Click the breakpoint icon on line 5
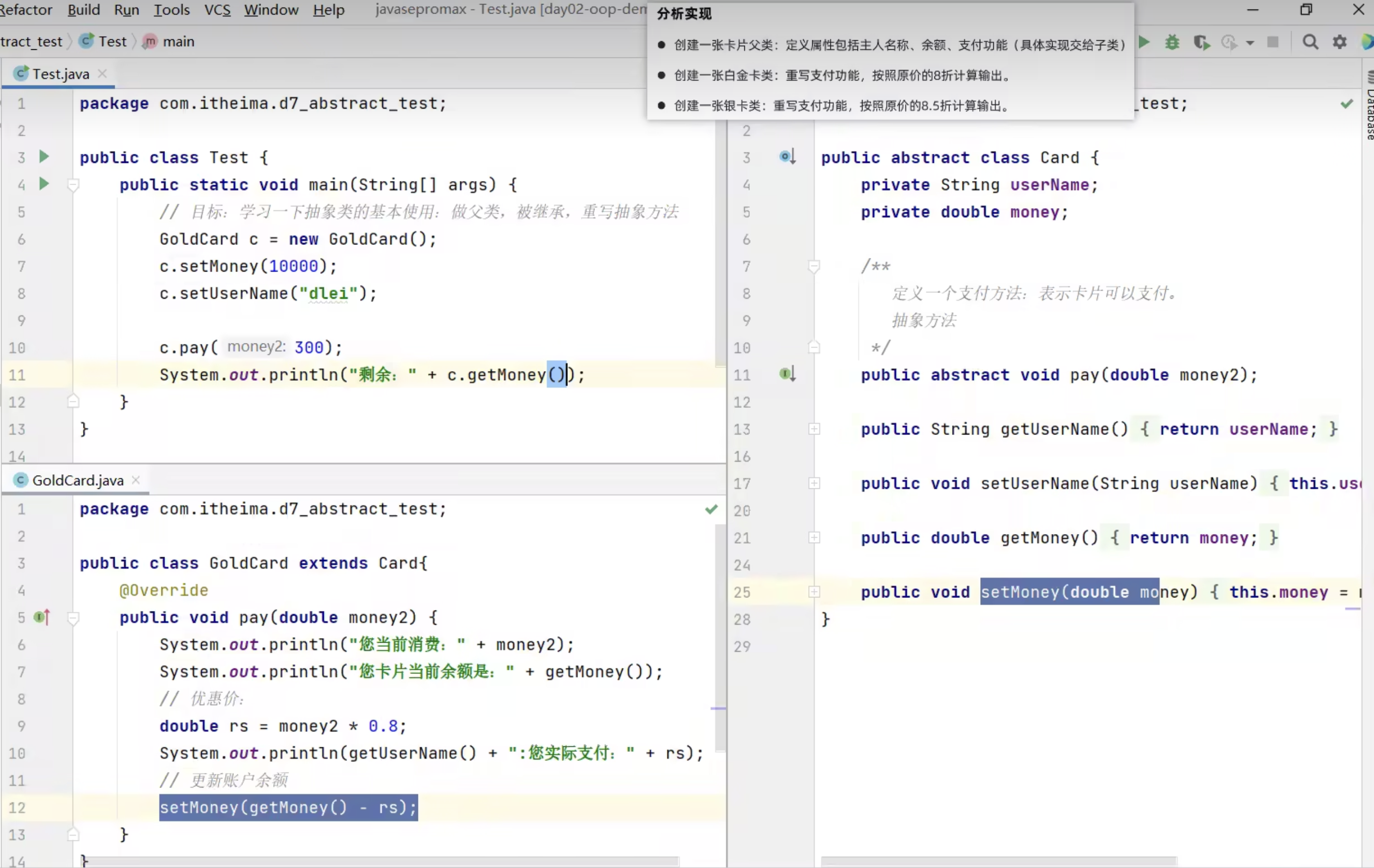 click(39, 617)
